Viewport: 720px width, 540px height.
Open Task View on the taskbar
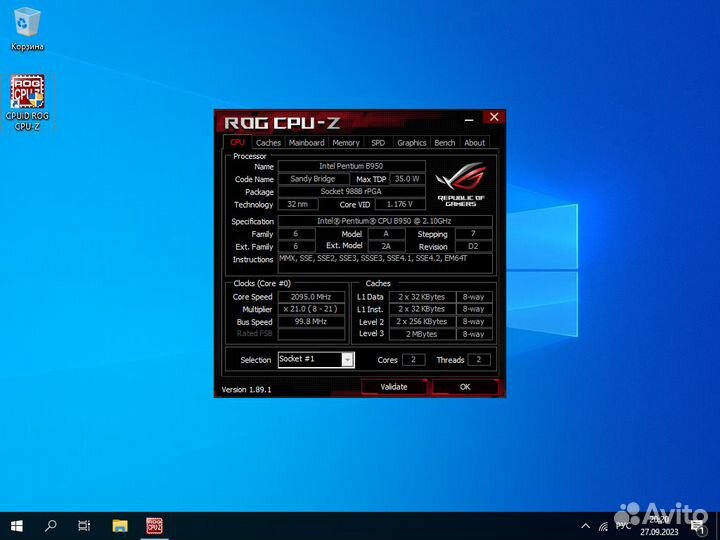(84, 526)
